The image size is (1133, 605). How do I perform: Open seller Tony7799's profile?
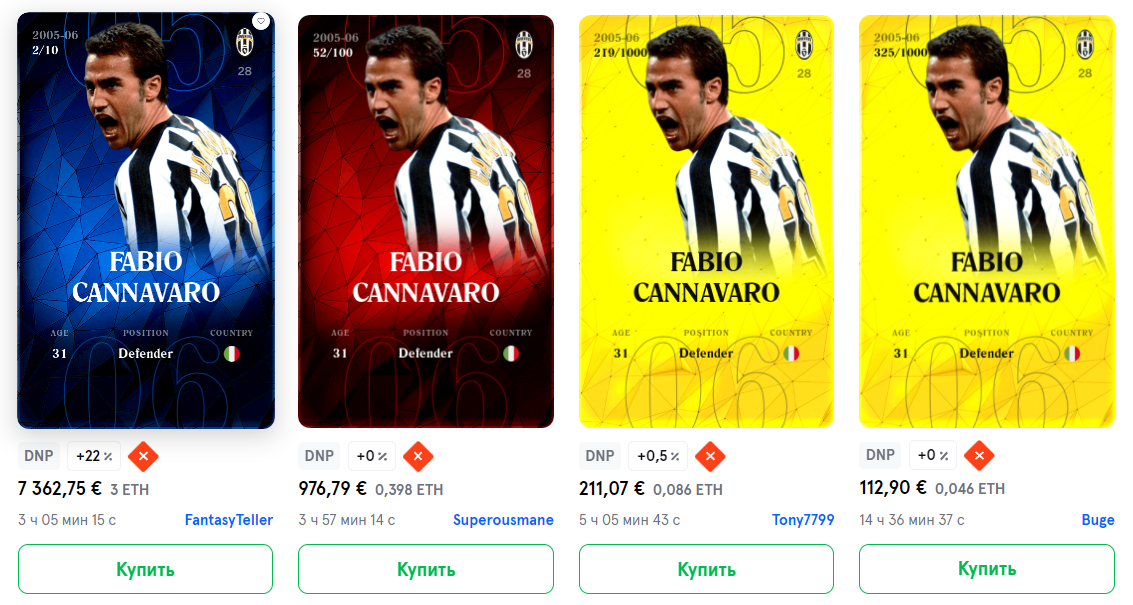(803, 520)
